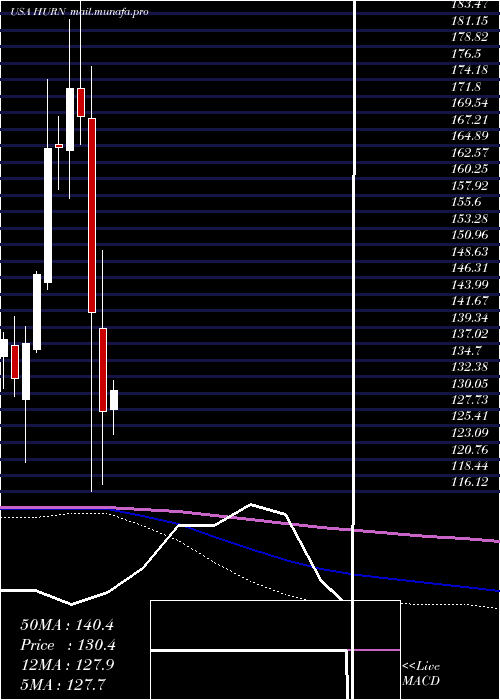Click the 5MA : 127.7 readout
This screenshot has width=500, height=700.
(x=63, y=684)
